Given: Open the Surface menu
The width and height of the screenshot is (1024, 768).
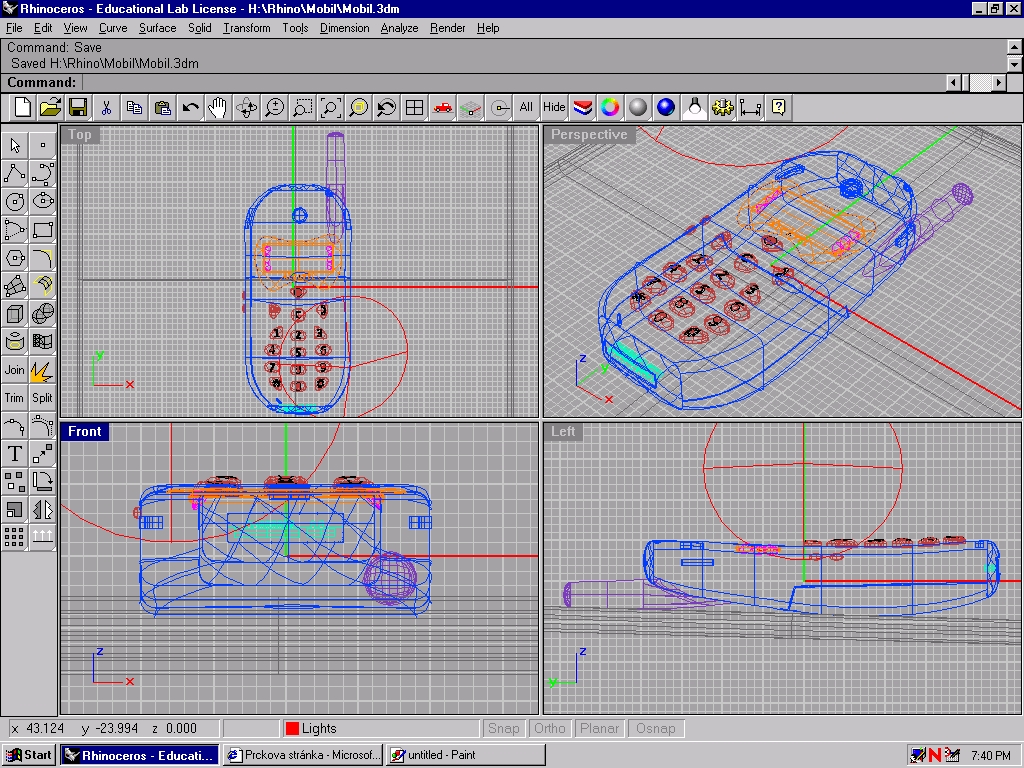Looking at the screenshot, I should pos(157,28).
